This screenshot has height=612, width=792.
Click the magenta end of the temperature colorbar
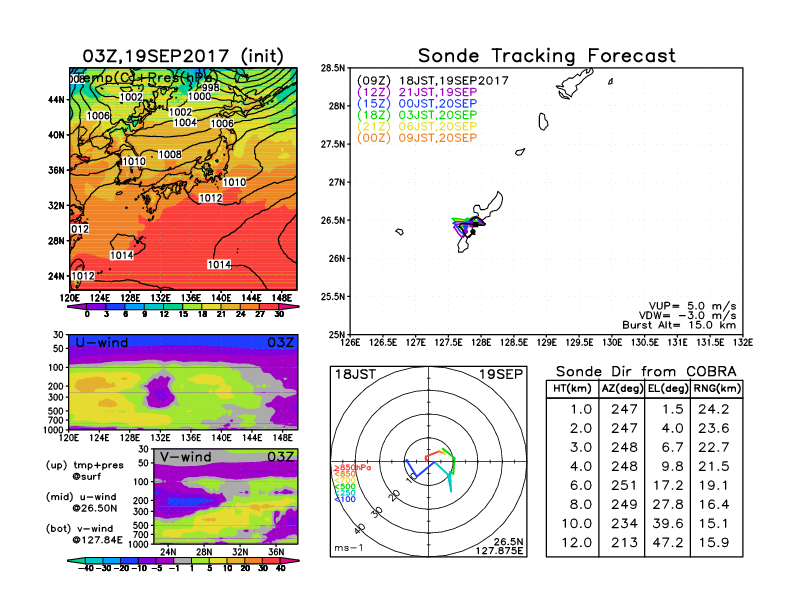pos(289,306)
